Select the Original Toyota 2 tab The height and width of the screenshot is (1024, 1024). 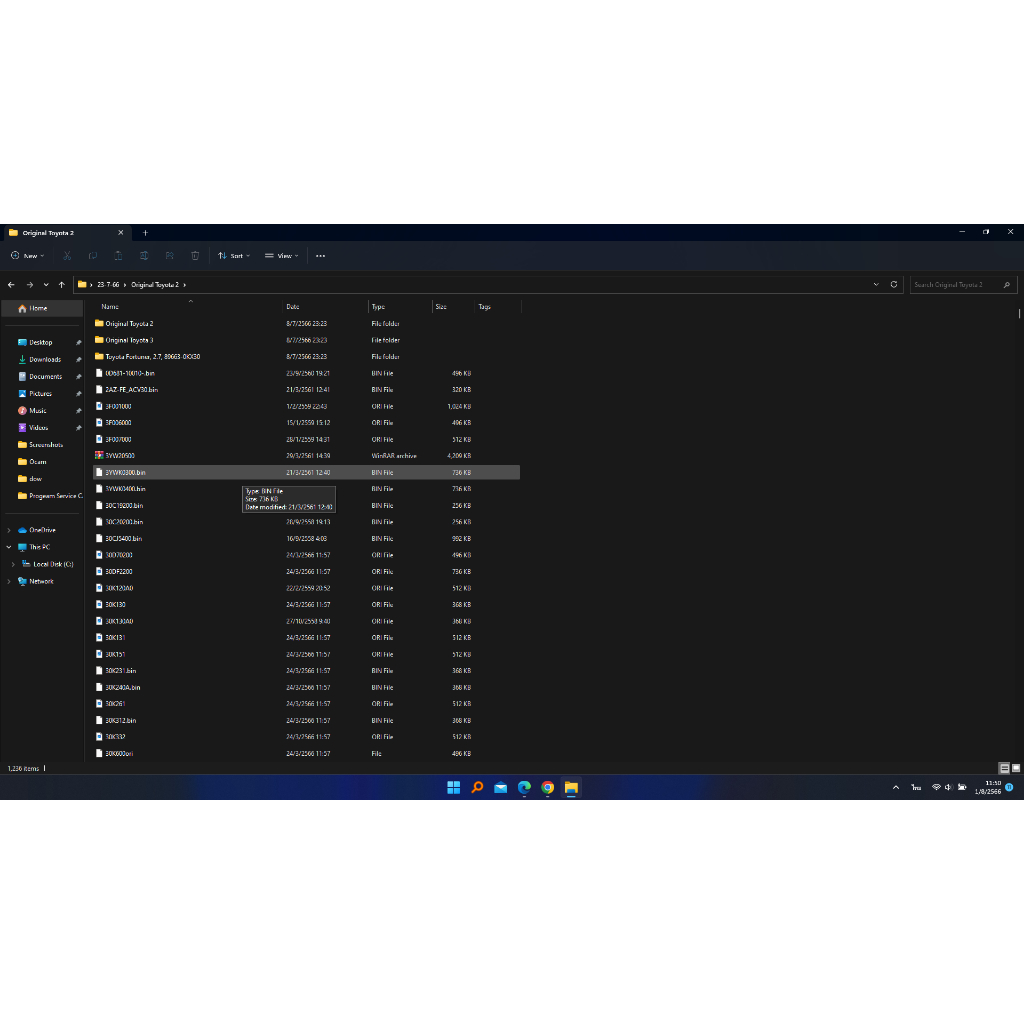[67, 233]
